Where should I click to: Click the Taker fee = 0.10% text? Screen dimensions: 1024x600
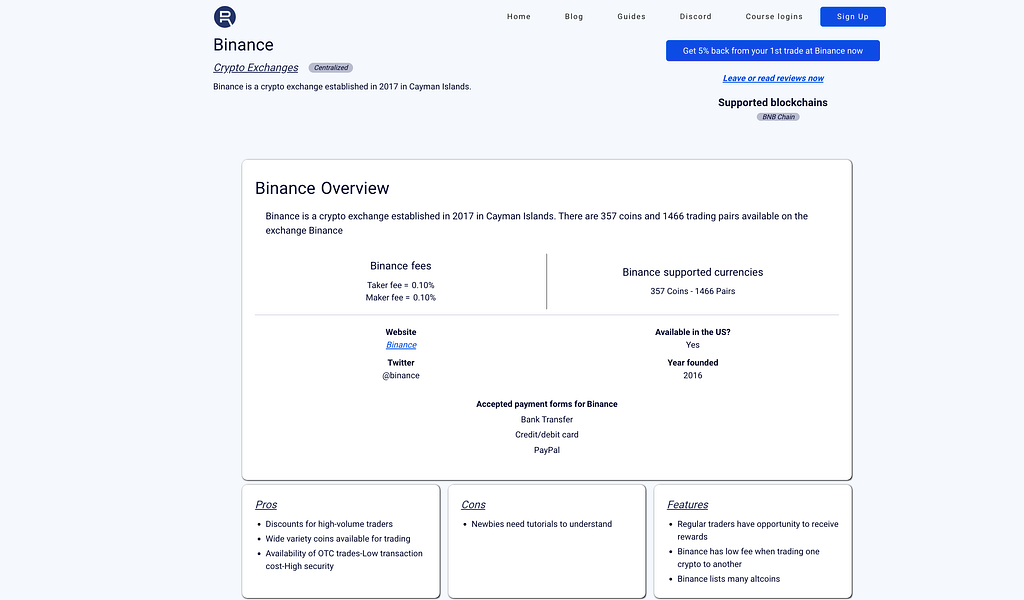pos(400,285)
